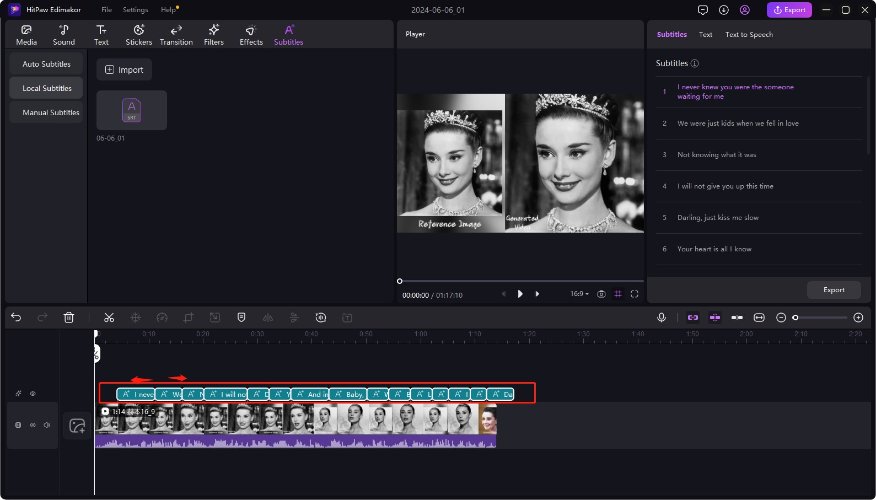
Task: Take a snapshot of the player frame
Action: (x=601, y=294)
